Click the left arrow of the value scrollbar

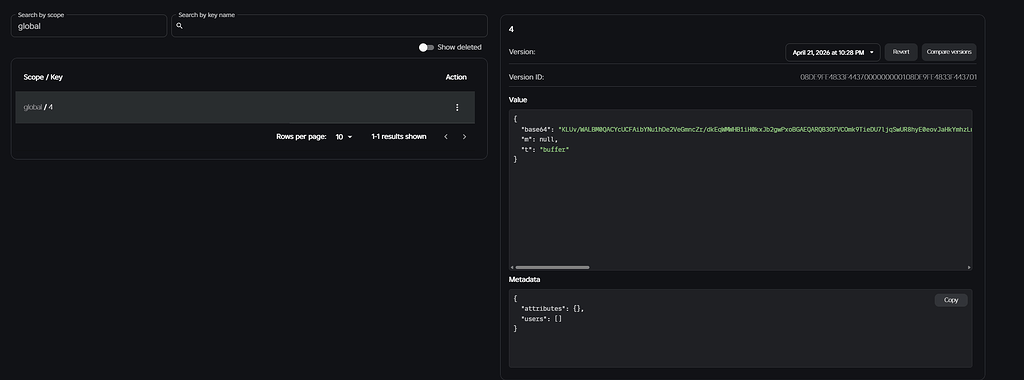(x=513, y=267)
